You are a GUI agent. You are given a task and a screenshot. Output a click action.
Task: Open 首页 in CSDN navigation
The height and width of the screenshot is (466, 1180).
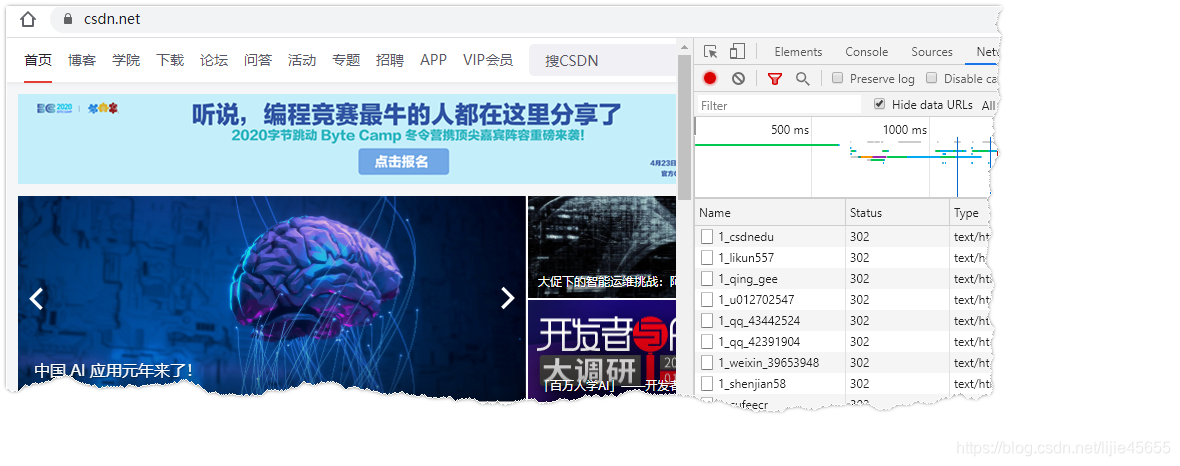[38, 60]
